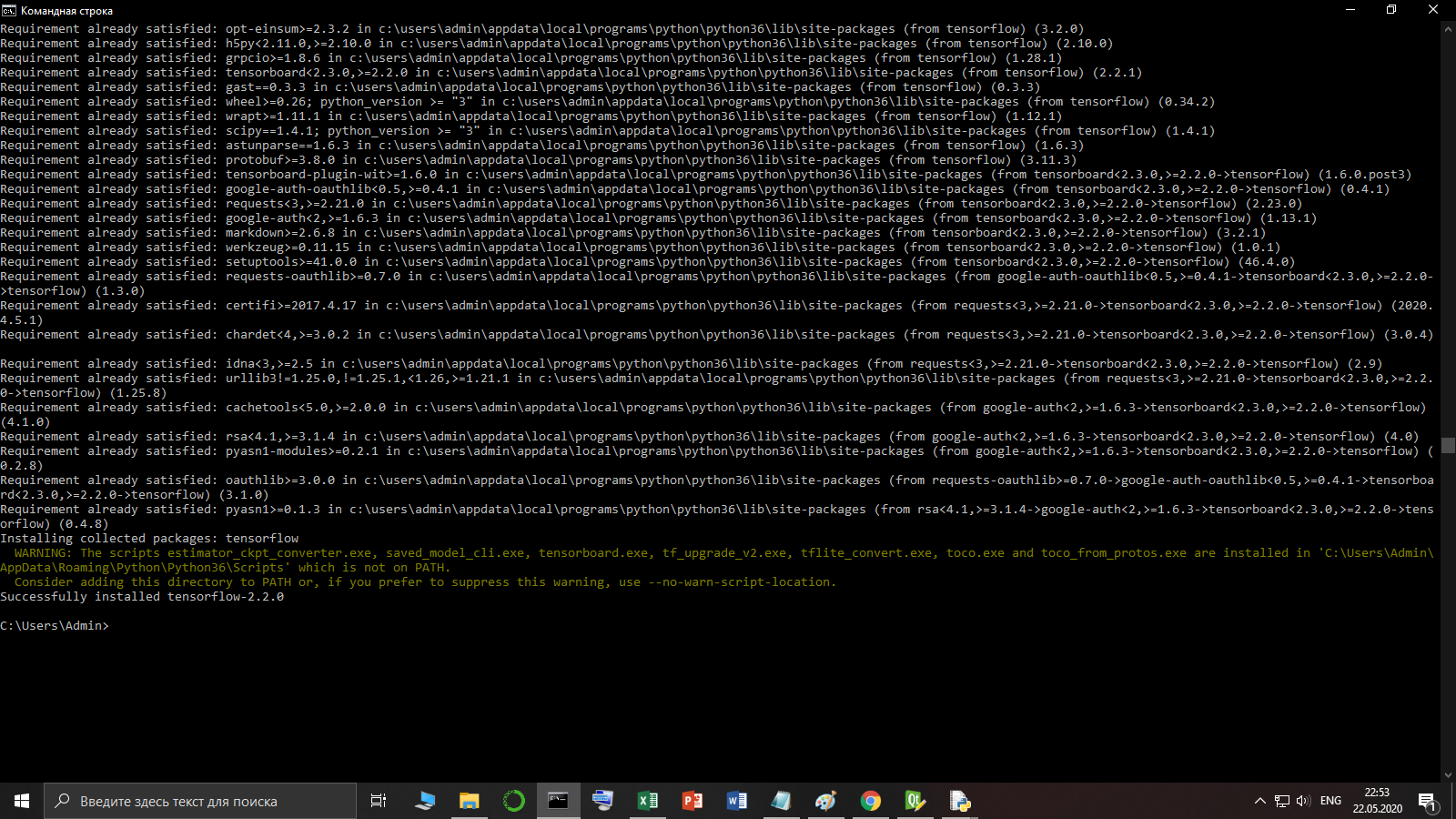Click the 'opt-einsum>=2.3.2' requirement text
Screen dimensions: 1456x819
[288, 29]
